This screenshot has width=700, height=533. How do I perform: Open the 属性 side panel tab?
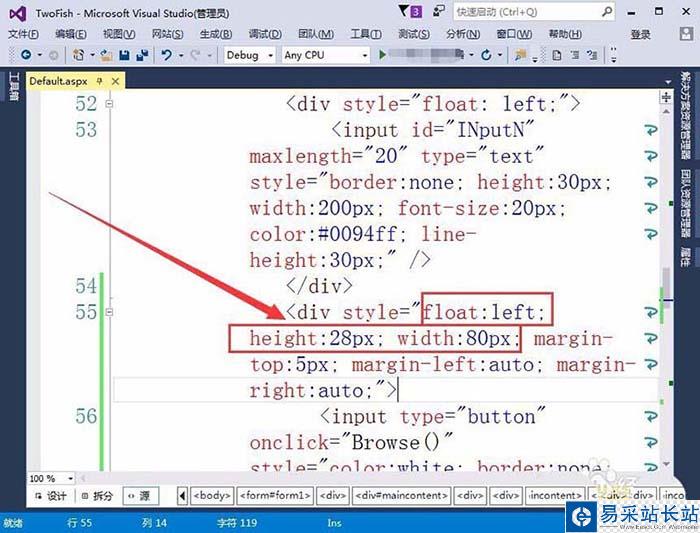(685, 257)
